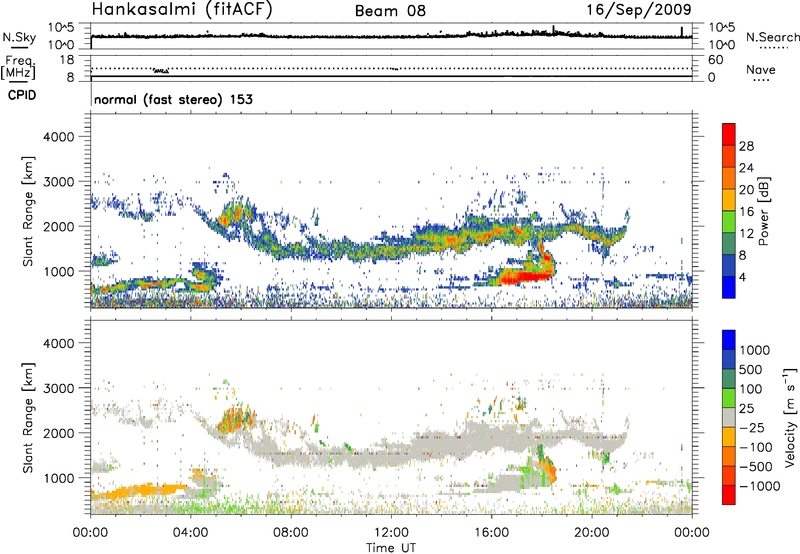Click the 'Nave' legend label
Viewport: 800px width, 554px height.
(x=761, y=69)
